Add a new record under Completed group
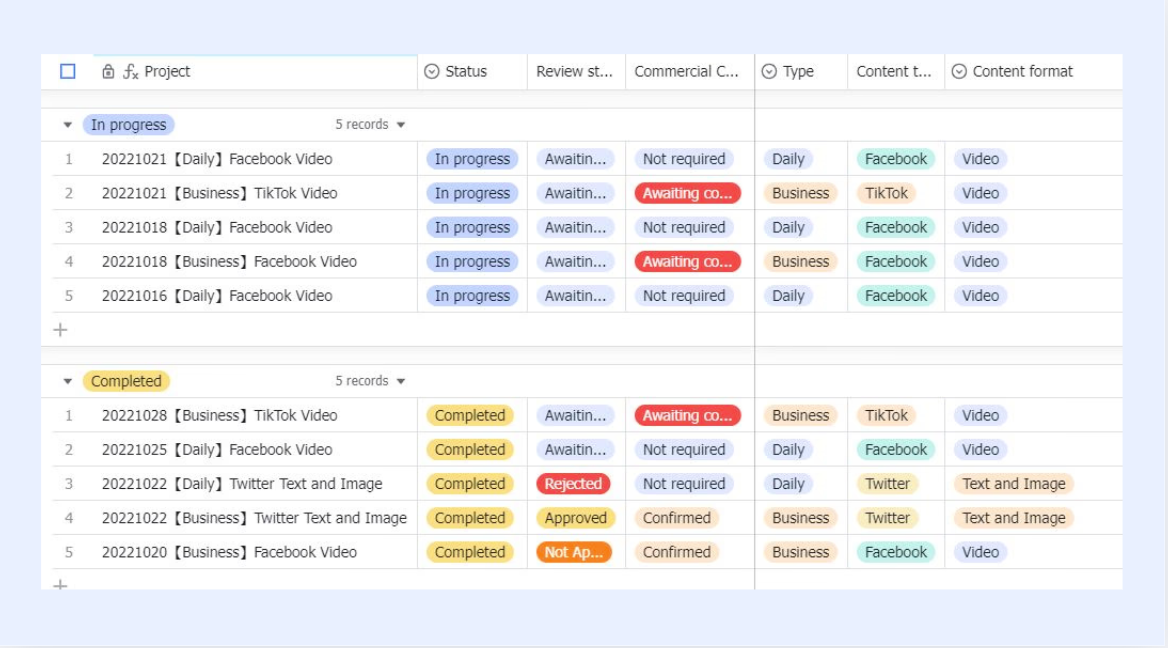The height and width of the screenshot is (648, 1168). click(60, 585)
